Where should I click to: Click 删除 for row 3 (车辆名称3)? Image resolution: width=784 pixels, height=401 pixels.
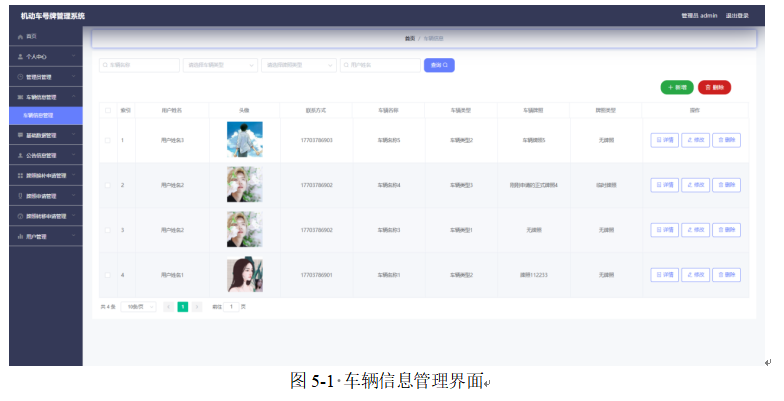[x=726, y=230]
